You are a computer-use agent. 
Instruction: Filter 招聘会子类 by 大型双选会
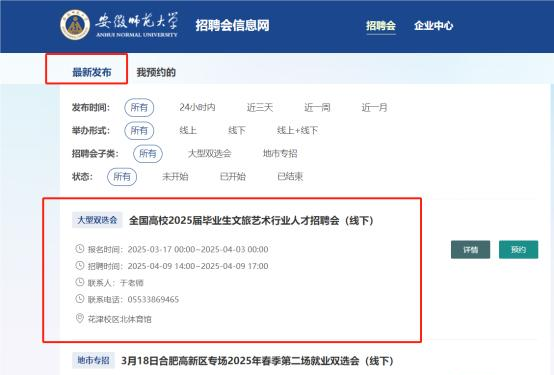pos(210,153)
